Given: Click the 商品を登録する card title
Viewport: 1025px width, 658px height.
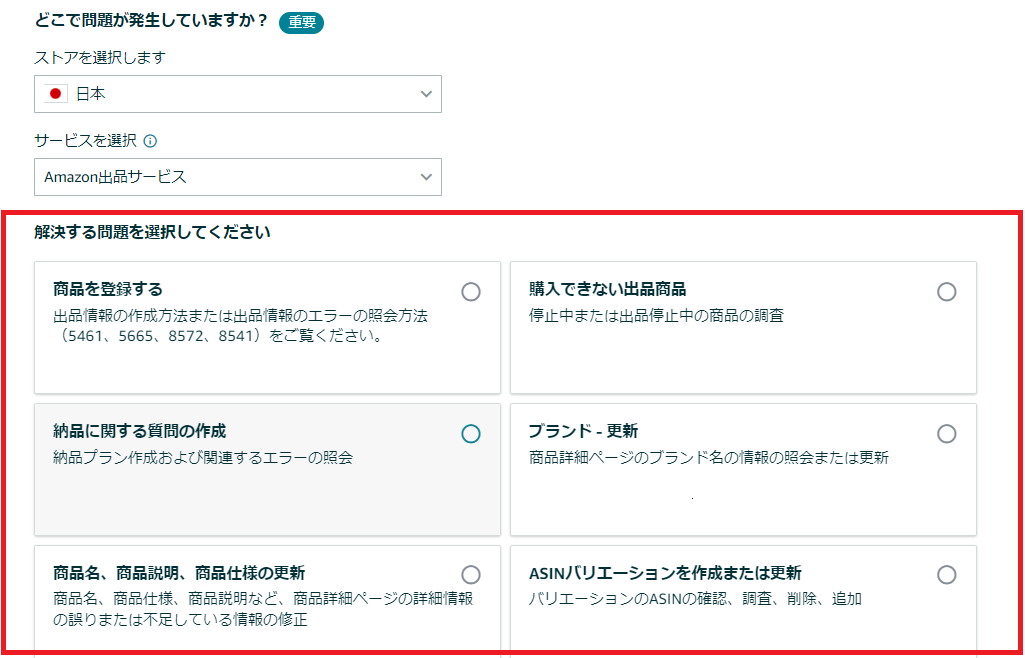Looking at the screenshot, I should pyautogui.click(x=108, y=290).
